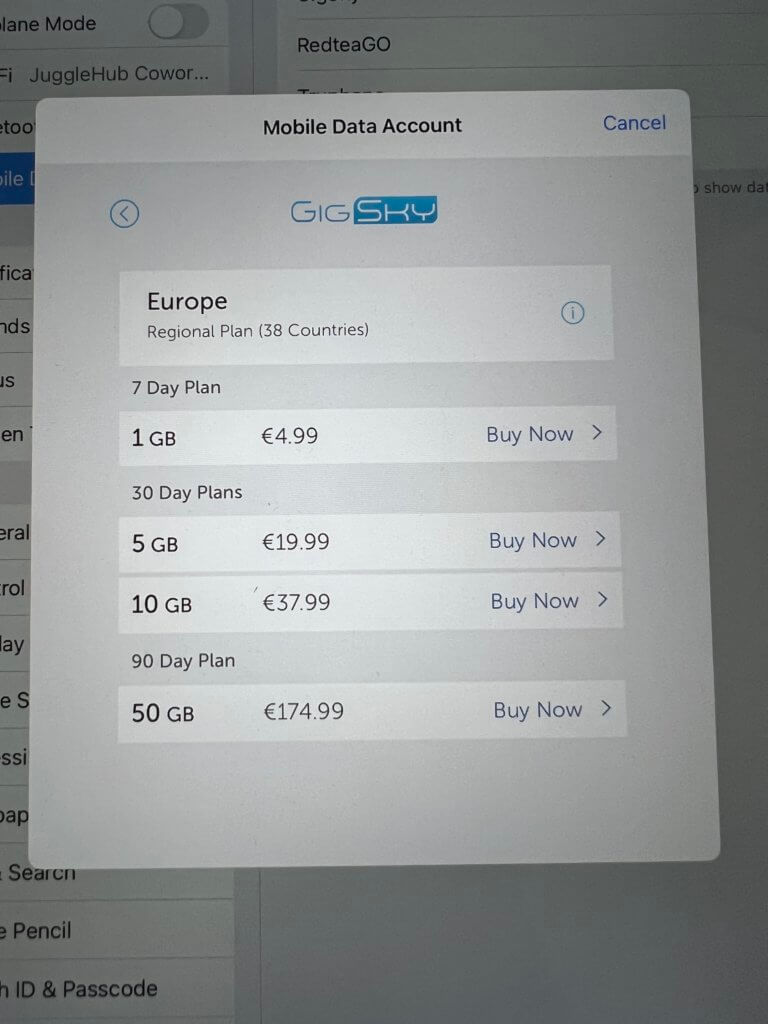Screen dimensions: 768x1024
Task: Open the Europe plan info icon
Action: (573, 313)
